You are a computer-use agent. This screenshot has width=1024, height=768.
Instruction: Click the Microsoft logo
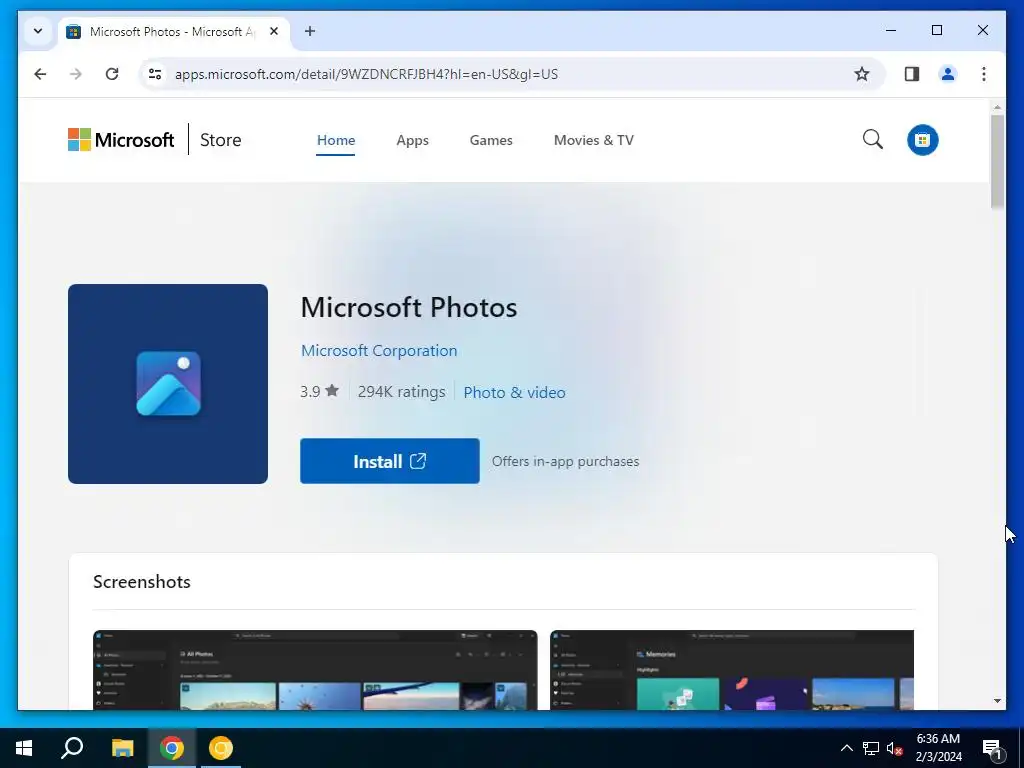tap(121, 140)
